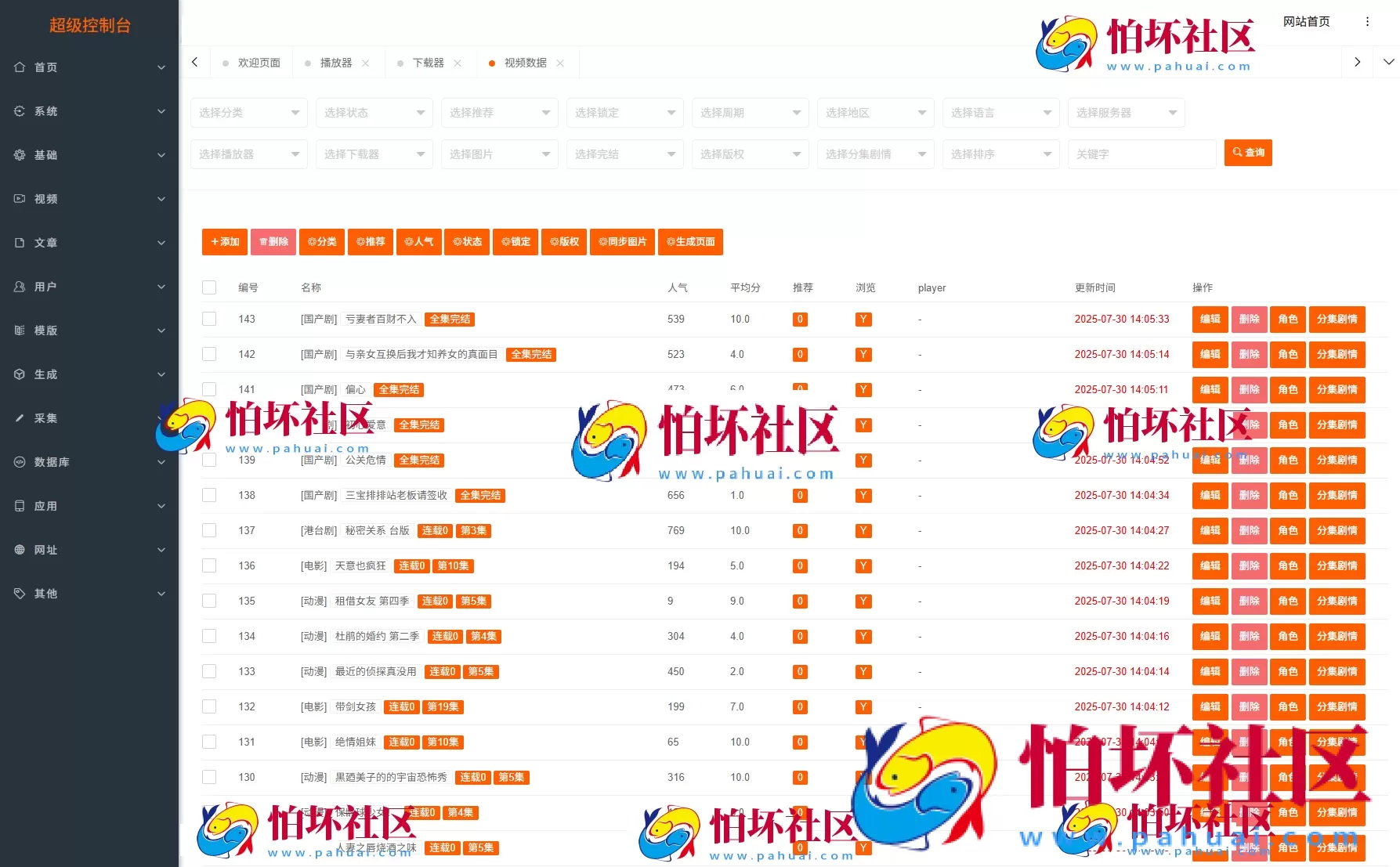This screenshot has height=867, width=1400.
Task: Switch to the 播放器 tab
Action: 337,63
